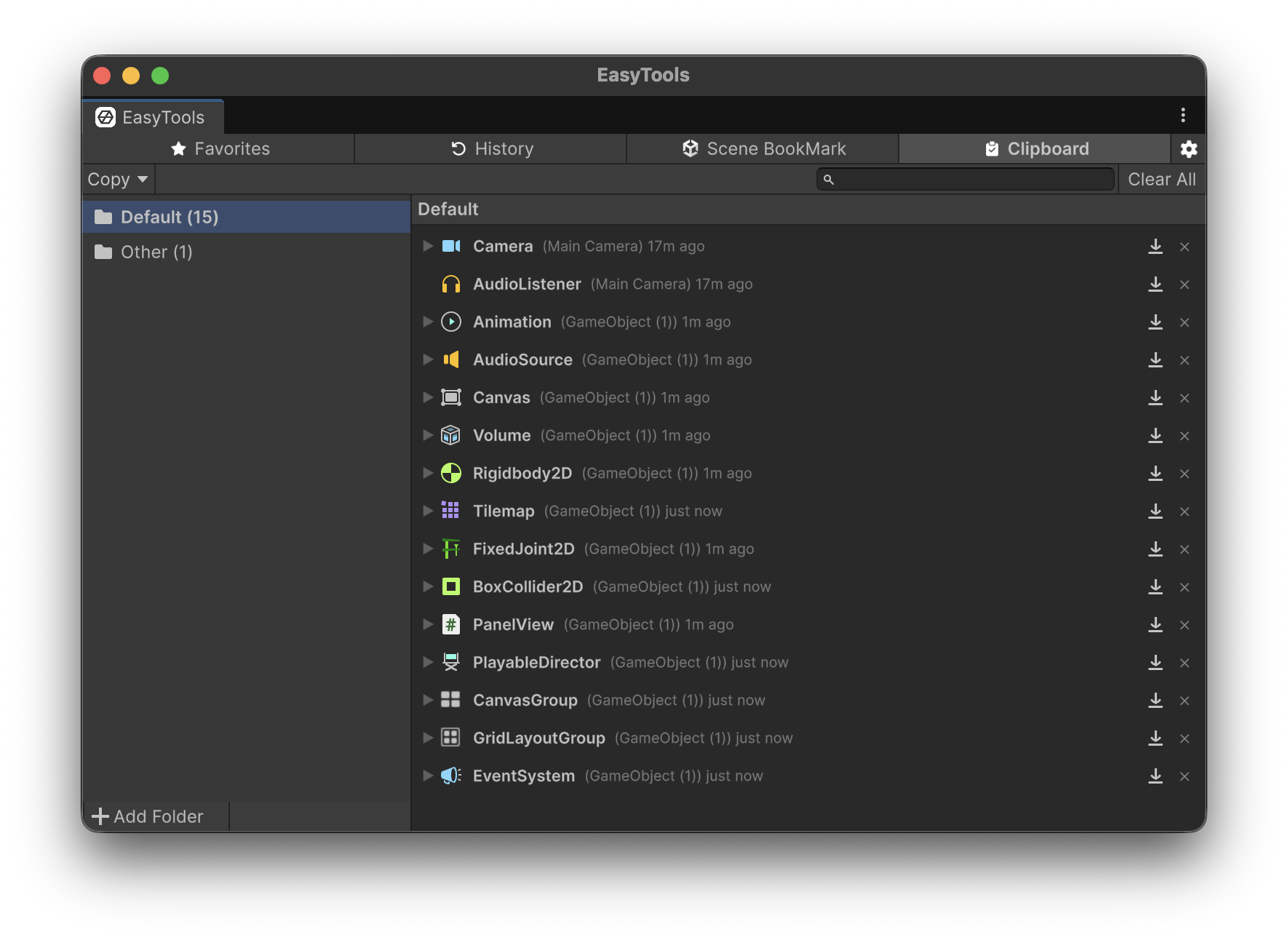Expand the CanvasGroup entry

pos(428,700)
